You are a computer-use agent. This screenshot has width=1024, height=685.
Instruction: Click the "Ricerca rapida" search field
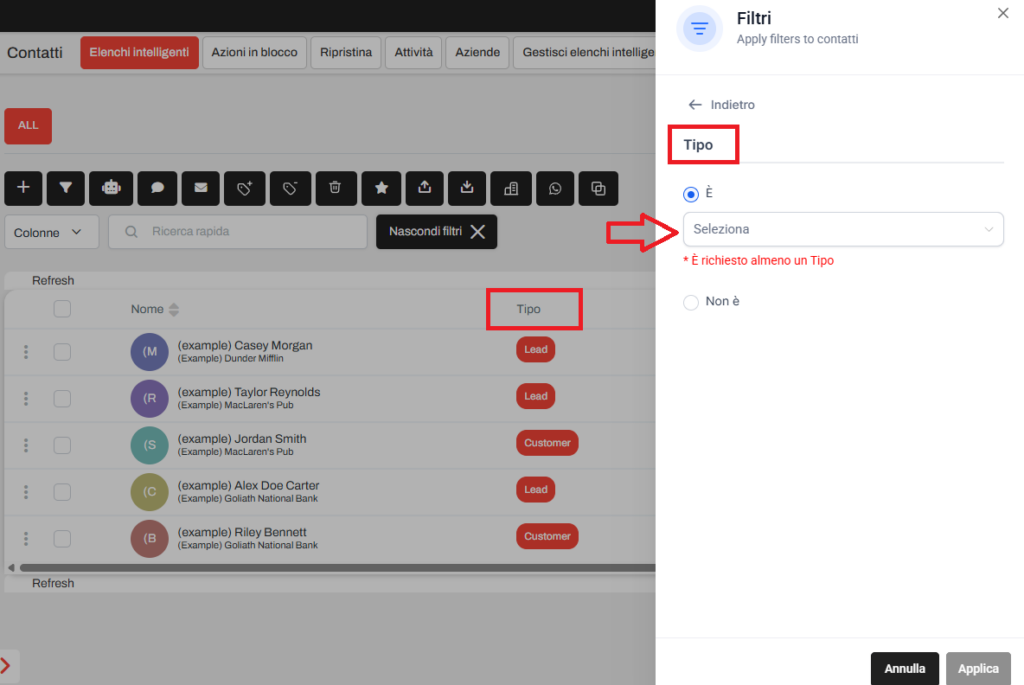click(x=238, y=232)
